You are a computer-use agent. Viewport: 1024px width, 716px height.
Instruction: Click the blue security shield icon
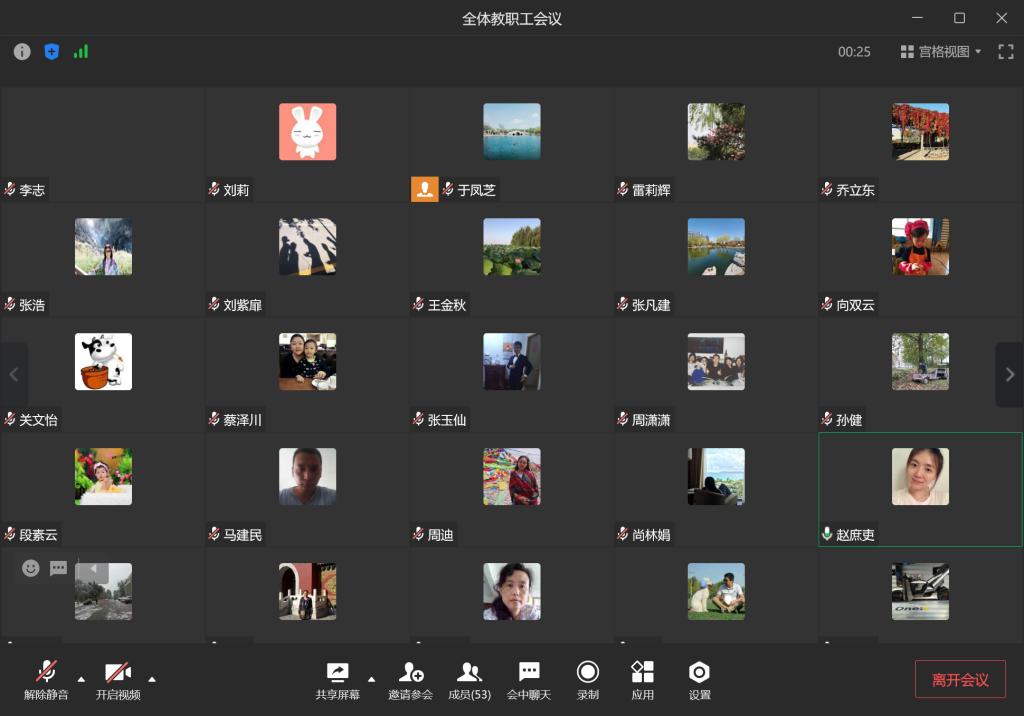52,52
